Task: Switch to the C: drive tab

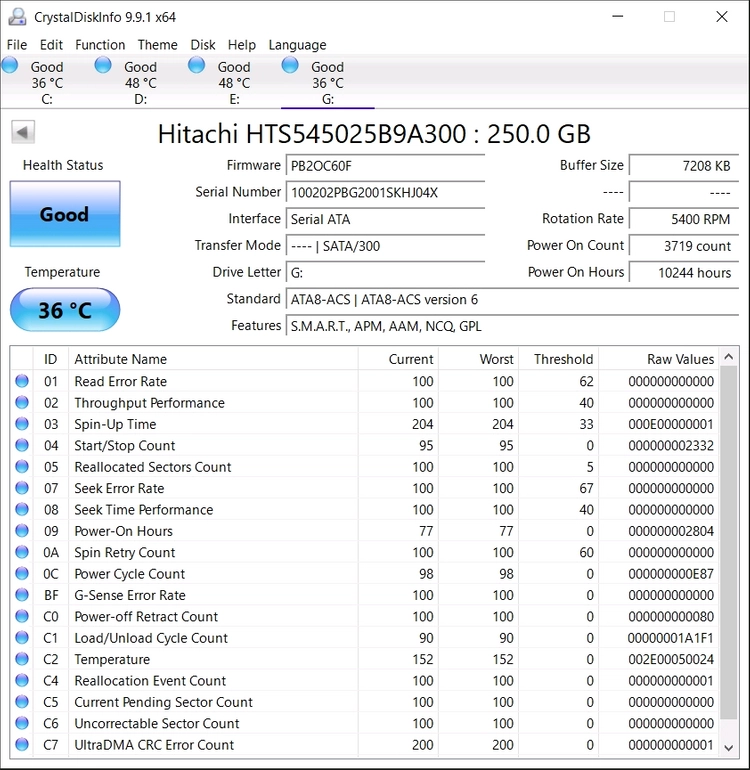Action: click(x=47, y=82)
